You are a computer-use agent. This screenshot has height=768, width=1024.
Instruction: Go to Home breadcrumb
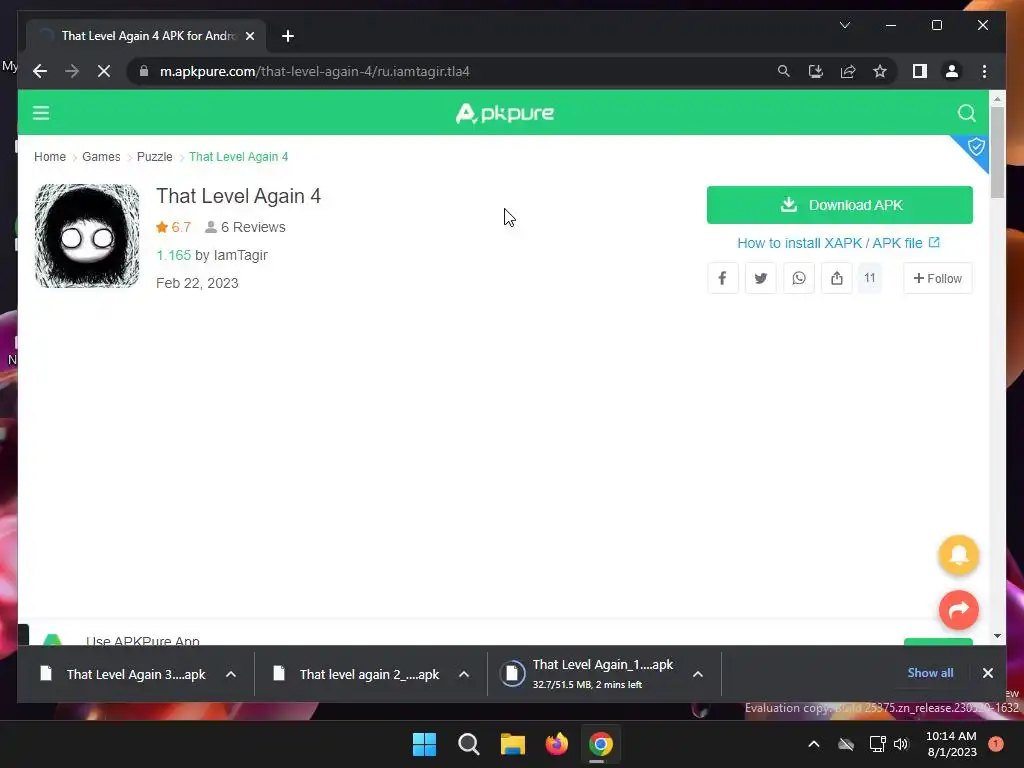pyautogui.click(x=50, y=157)
